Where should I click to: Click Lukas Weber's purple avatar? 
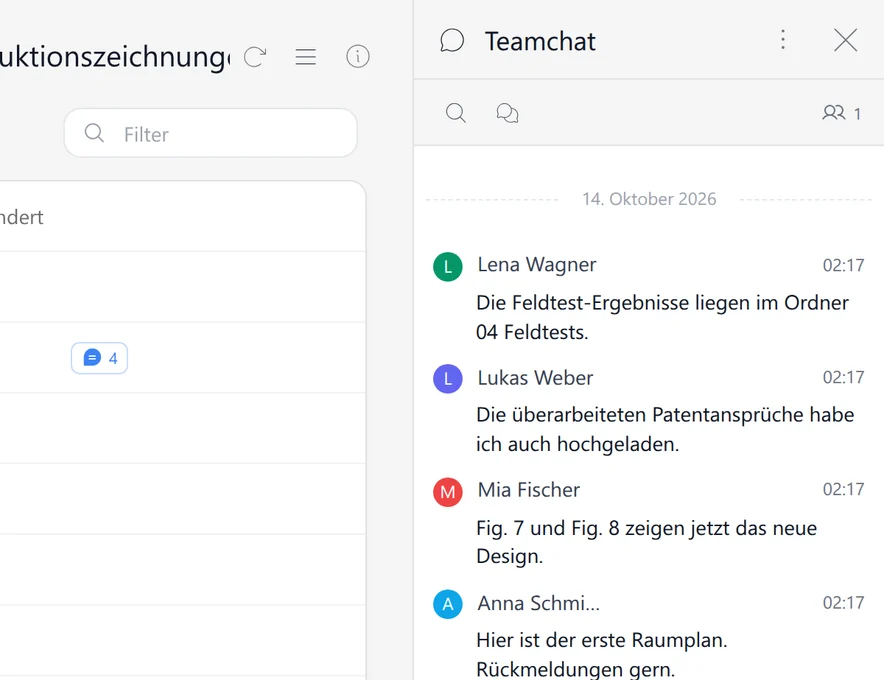448,379
